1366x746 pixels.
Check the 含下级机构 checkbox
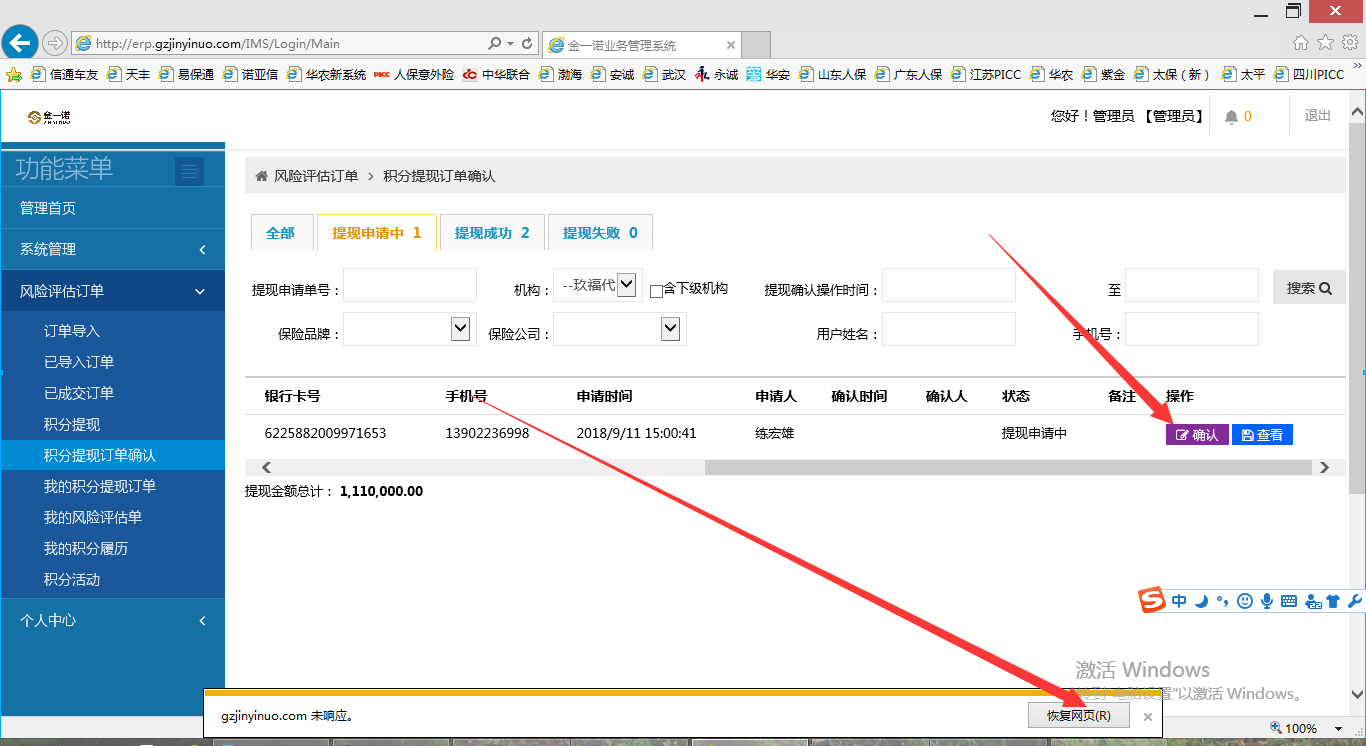(656, 291)
